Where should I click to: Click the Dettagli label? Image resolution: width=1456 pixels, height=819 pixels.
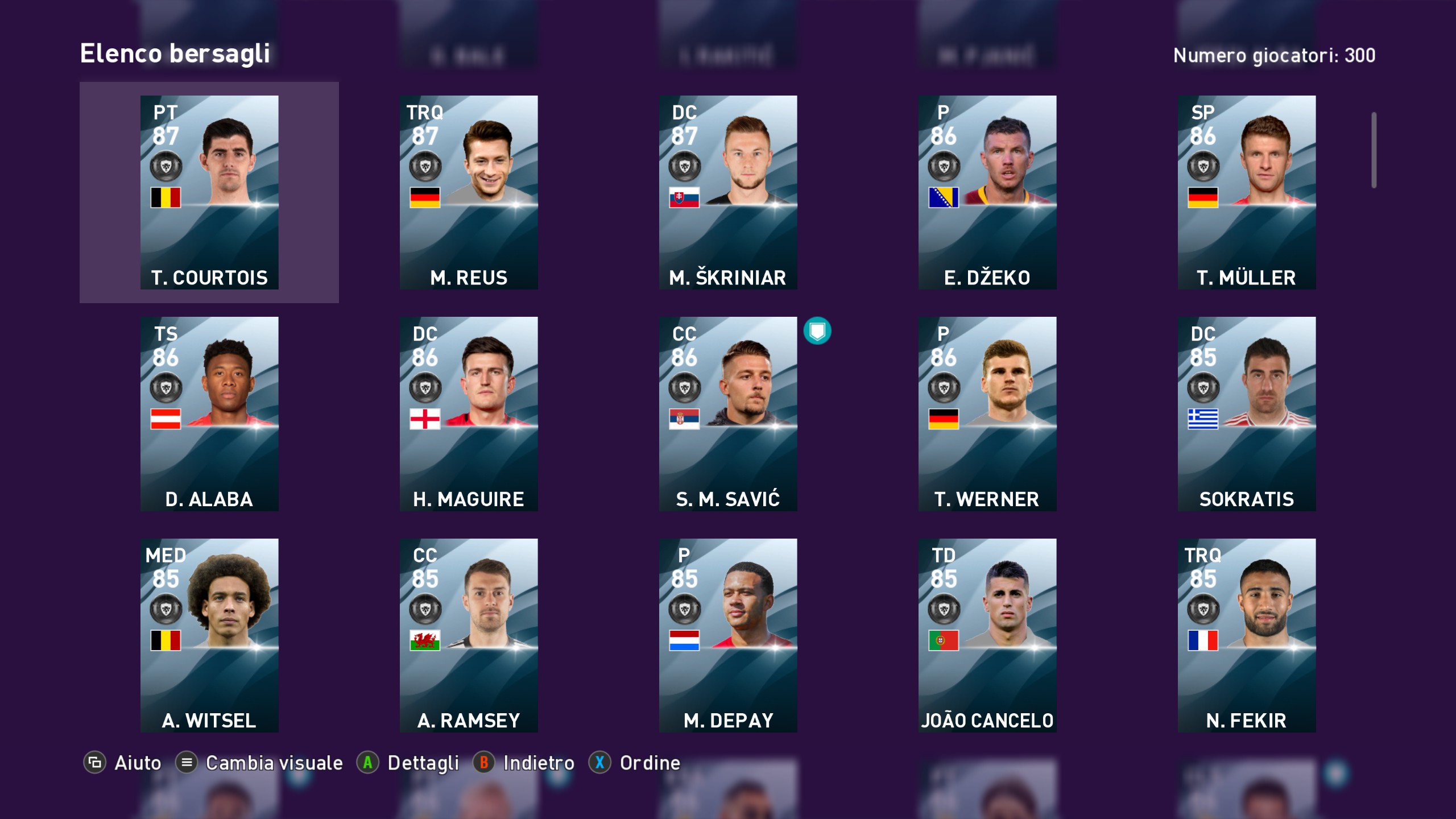(x=423, y=763)
